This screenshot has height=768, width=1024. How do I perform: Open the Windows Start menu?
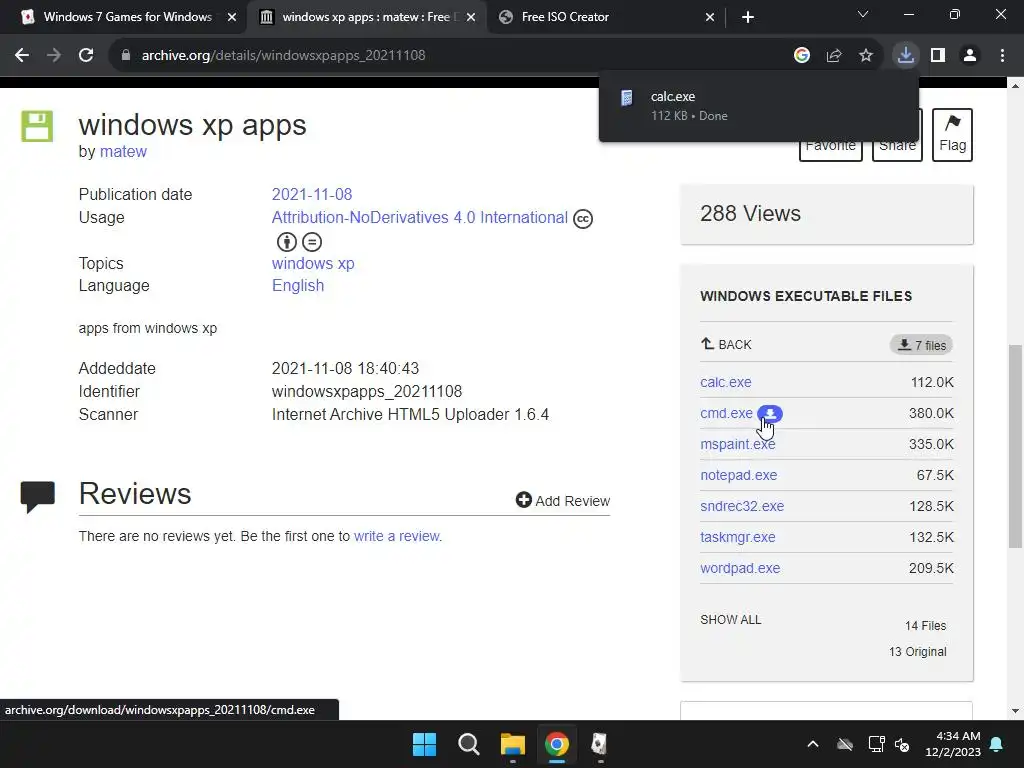424,744
